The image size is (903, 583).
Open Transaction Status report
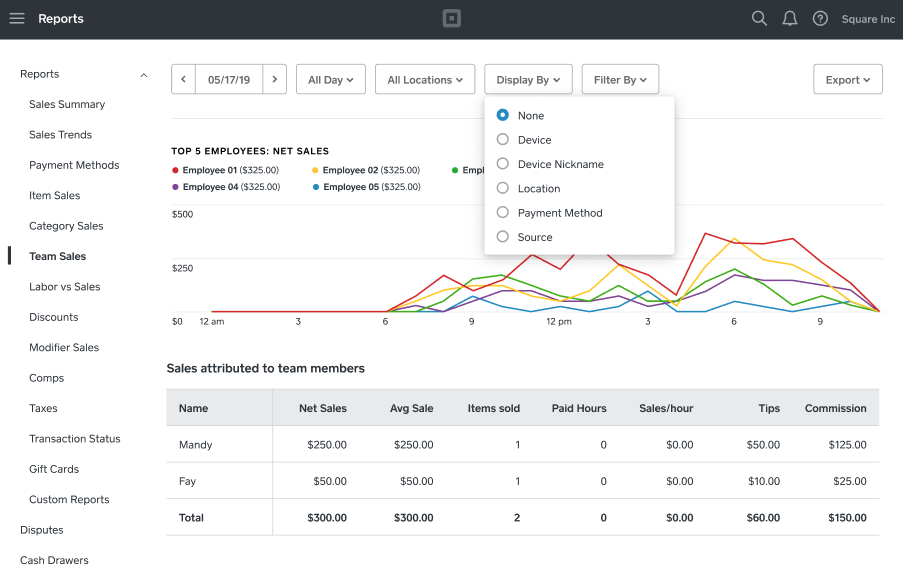(x=75, y=438)
